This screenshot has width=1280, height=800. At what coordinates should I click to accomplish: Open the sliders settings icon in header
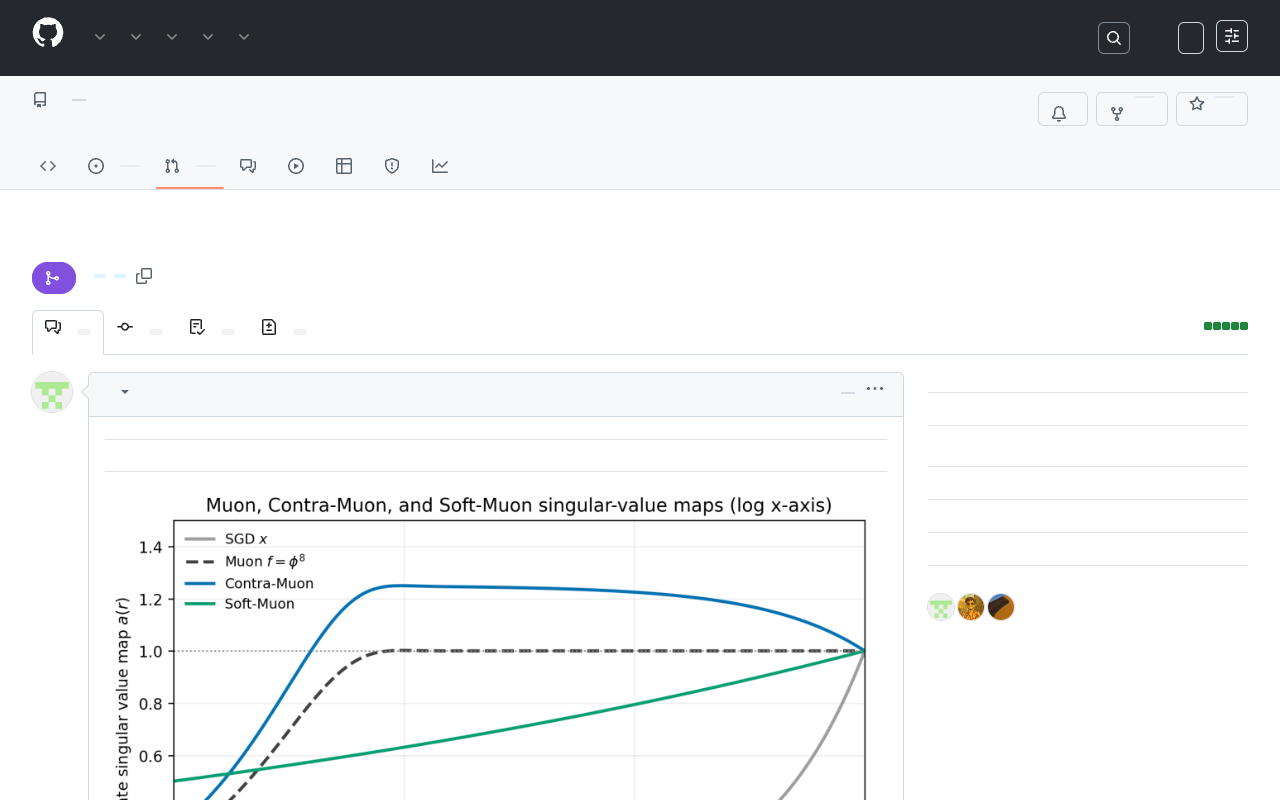pyautogui.click(x=1232, y=36)
